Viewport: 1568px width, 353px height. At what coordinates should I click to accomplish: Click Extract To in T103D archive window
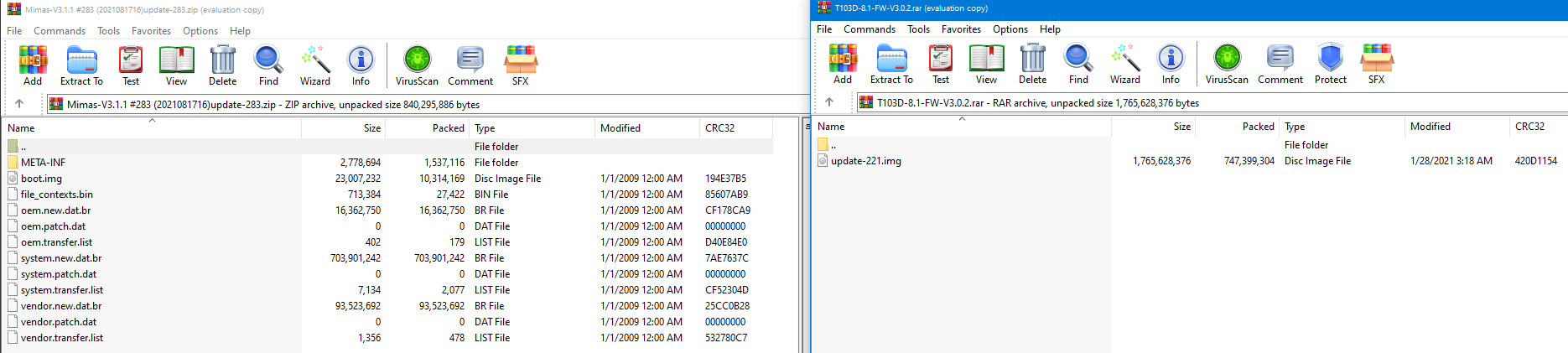(891, 64)
